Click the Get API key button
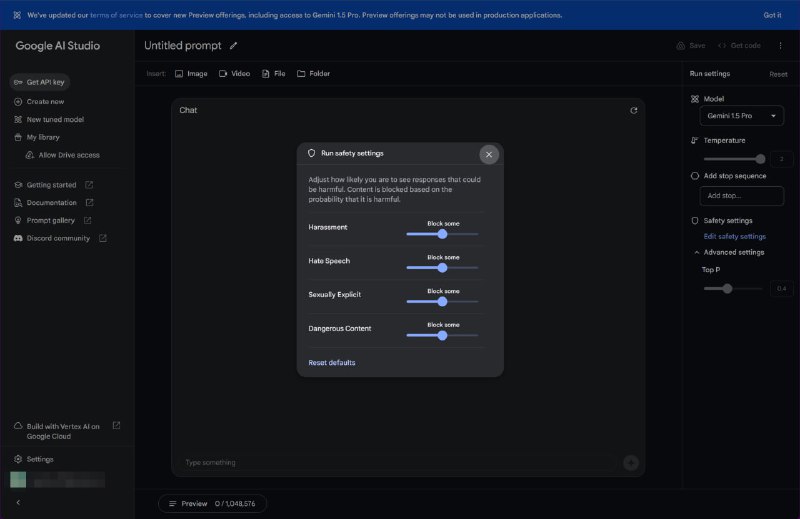The height and width of the screenshot is (519, 800). tap(40, 82)
